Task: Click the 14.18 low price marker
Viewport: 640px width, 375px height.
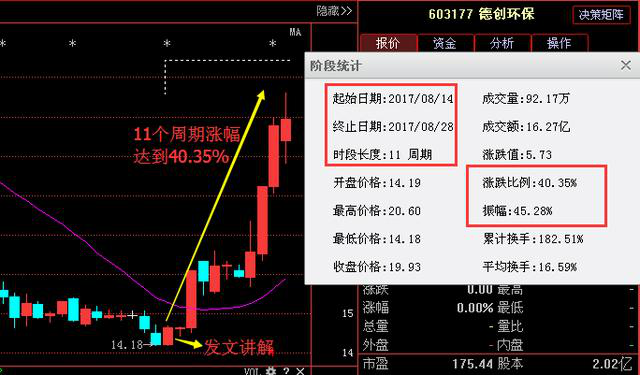Action: tap(127, 345)
